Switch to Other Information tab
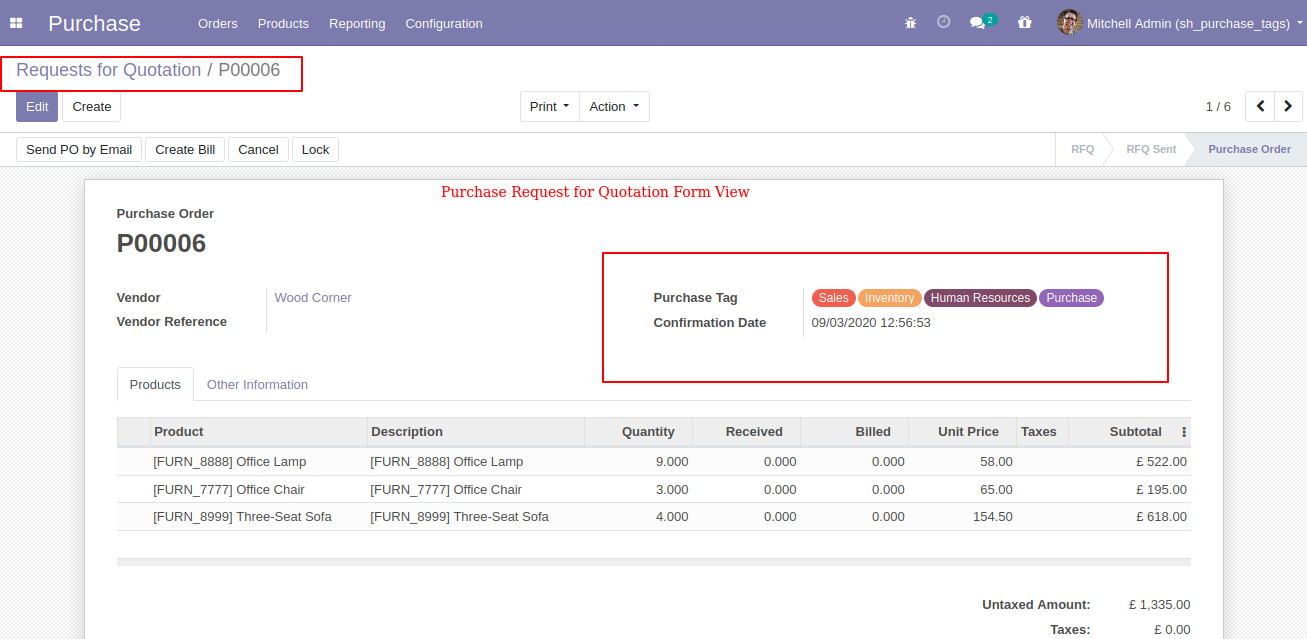 (x=257, y=385)
